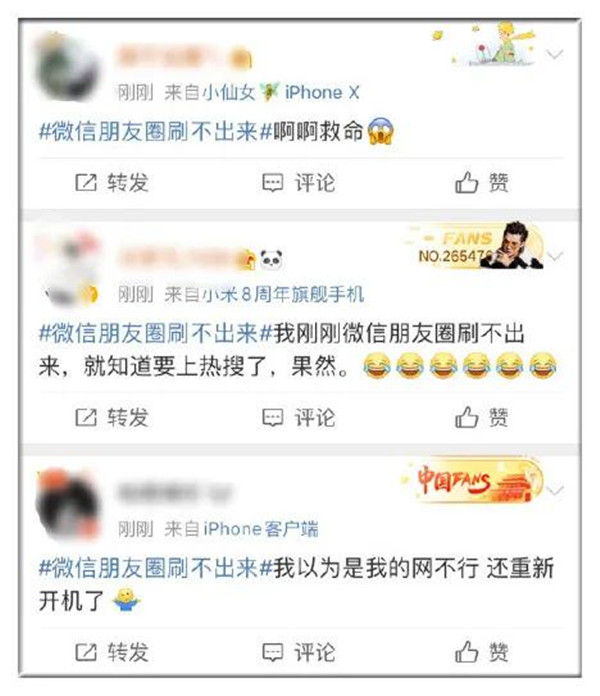The image size is (600, 696).
Task: View the first poster's blurred avatar
Action: pos(67,67)
